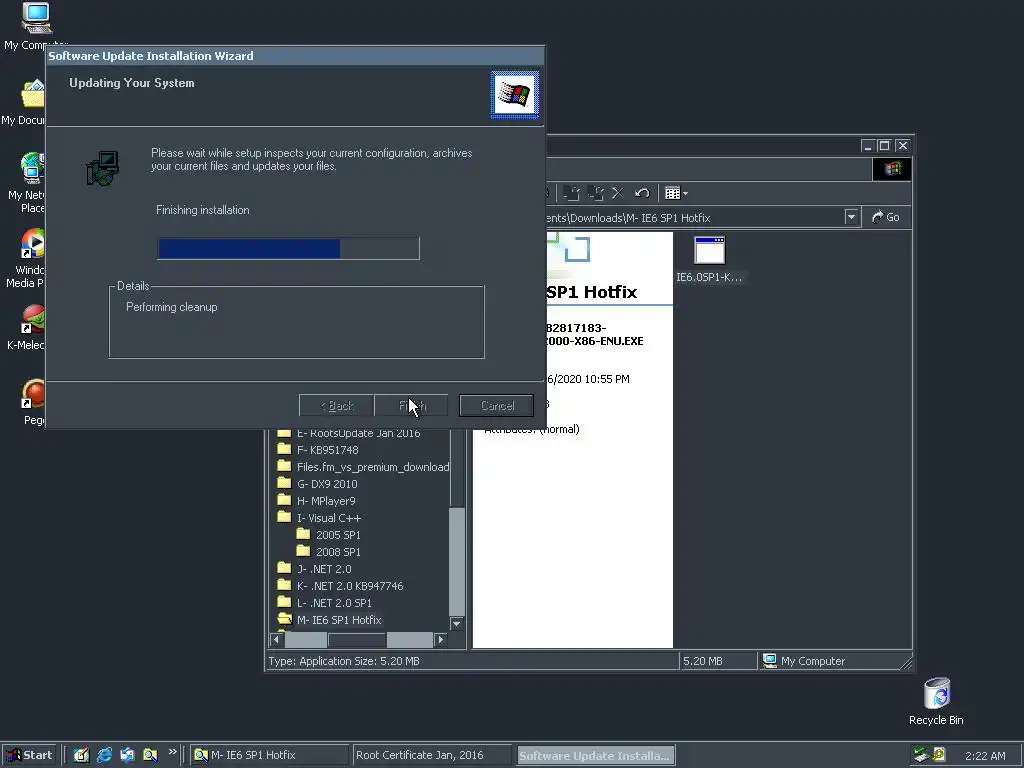1024x768 pixels.
Task: Click the 2:22 AM taskbar clock
Action: coord(985,756)
